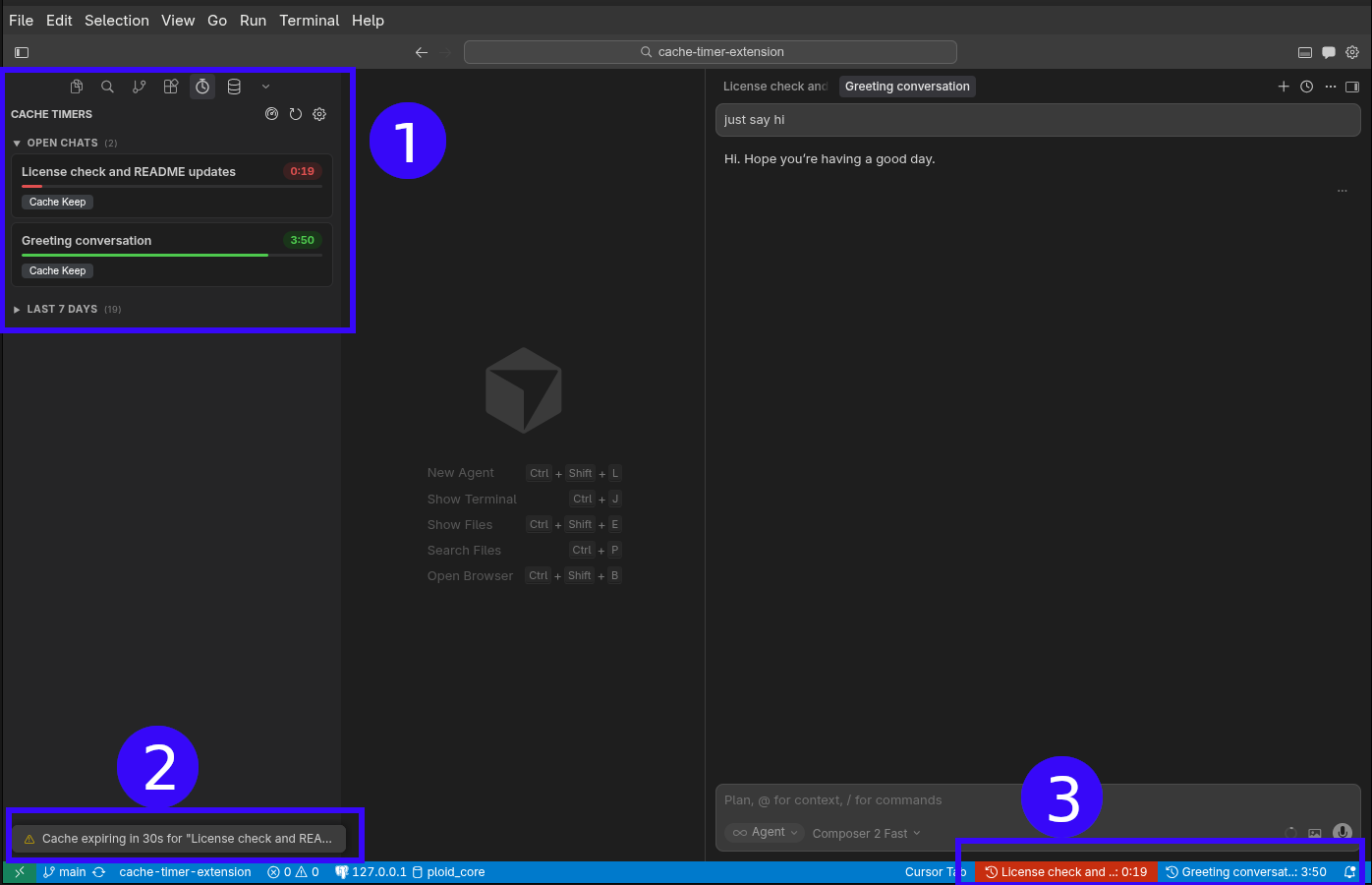The image size is (1372, 885).
Task: Collapse the Open Chats section
Action: click(x=64, y=143)
